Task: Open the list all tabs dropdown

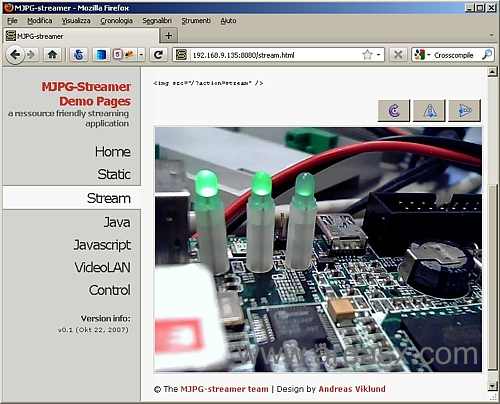Action: pyautogui.click(x=491, y=35)
